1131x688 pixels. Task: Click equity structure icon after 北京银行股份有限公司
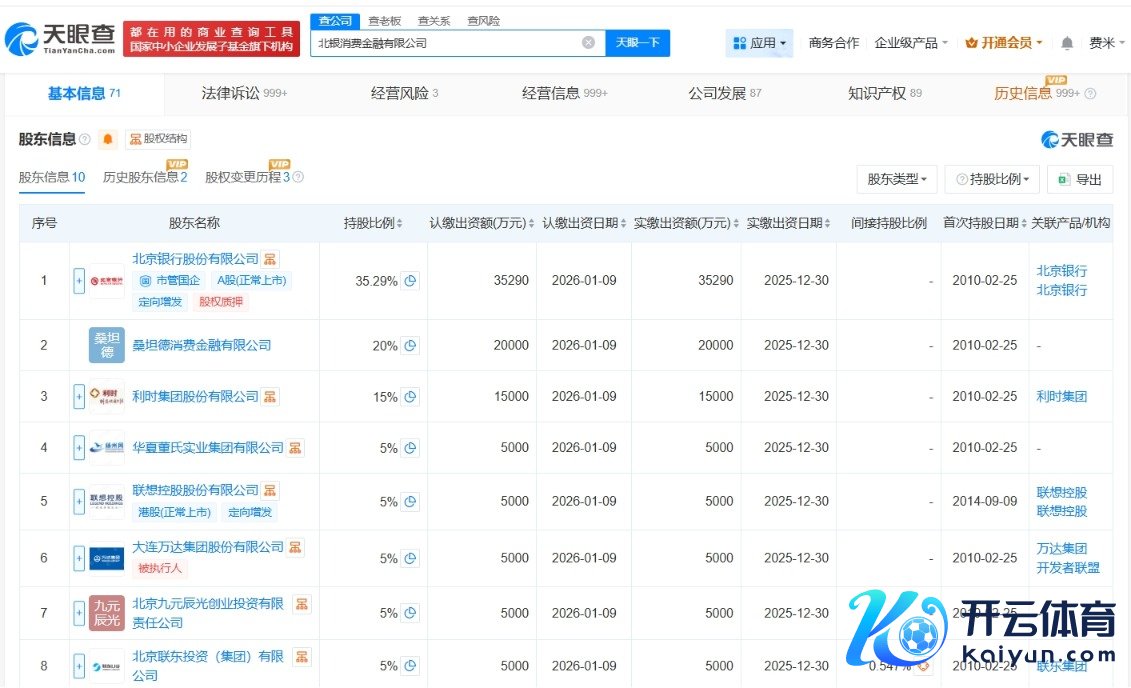pyautogui.click(x=271, y=259)
